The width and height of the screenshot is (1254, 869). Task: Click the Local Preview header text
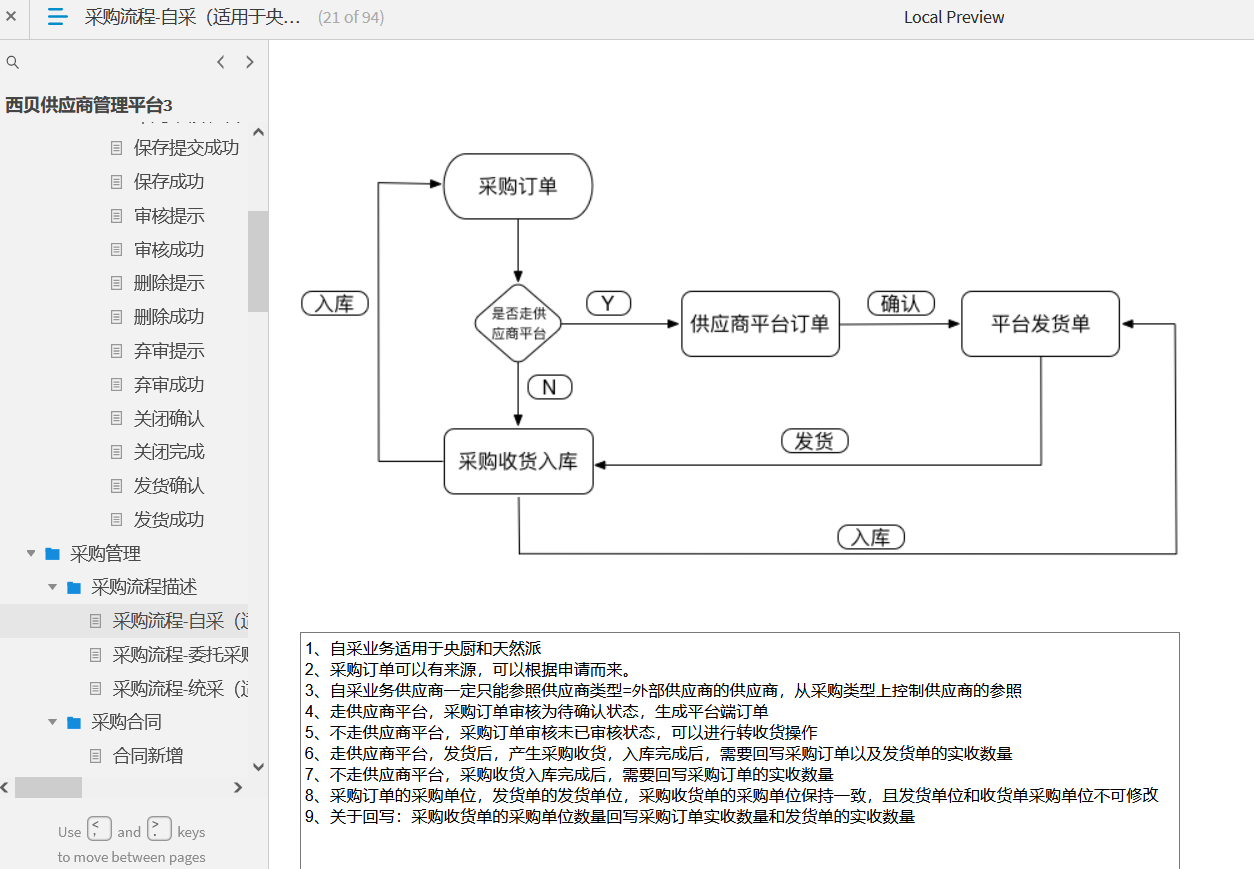954,17
